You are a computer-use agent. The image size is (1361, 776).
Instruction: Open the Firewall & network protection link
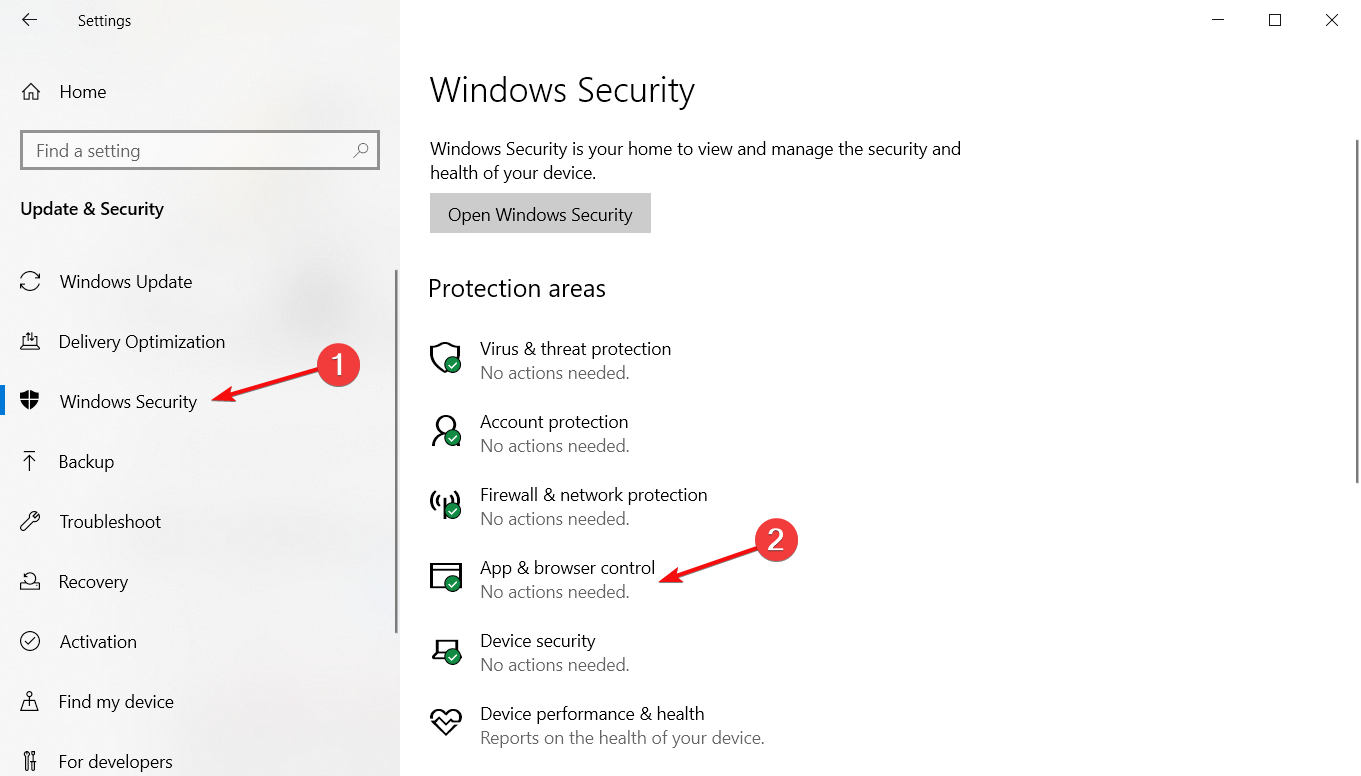(x=593, y=495)
